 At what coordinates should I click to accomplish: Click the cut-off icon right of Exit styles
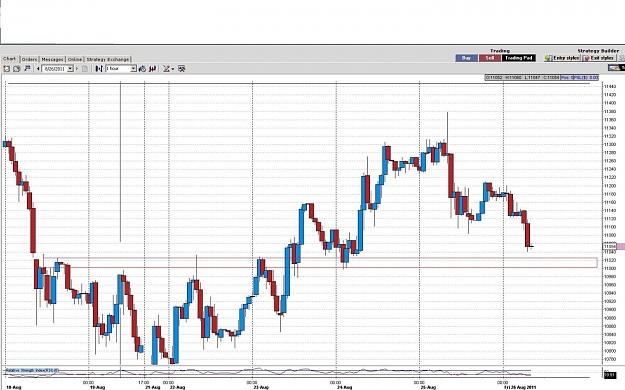pyautogui.click(x=621, y=58)
